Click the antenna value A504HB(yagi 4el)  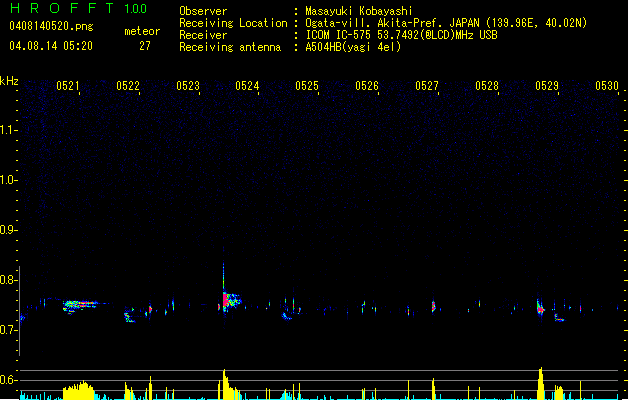pos(353,47)
